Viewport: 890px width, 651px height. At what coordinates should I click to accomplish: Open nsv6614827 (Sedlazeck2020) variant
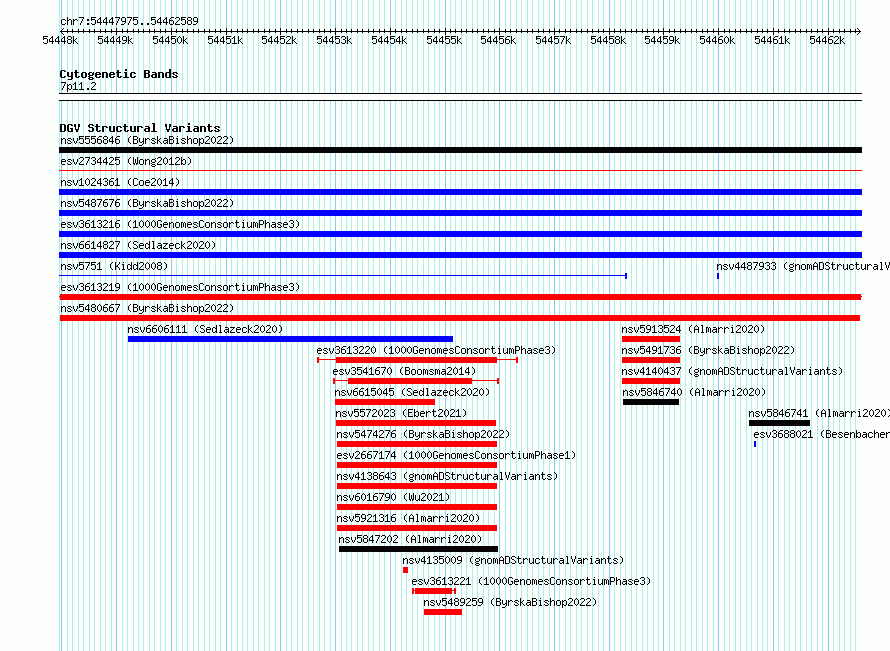[138, 245]
